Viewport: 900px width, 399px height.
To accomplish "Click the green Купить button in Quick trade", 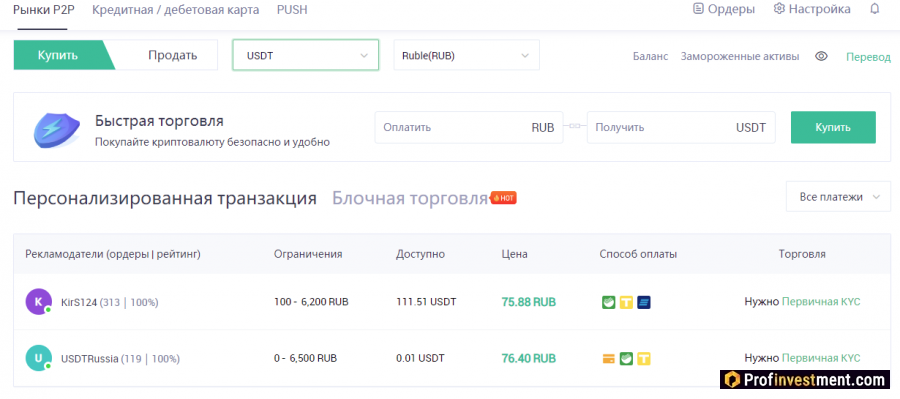I will point(833,127).
